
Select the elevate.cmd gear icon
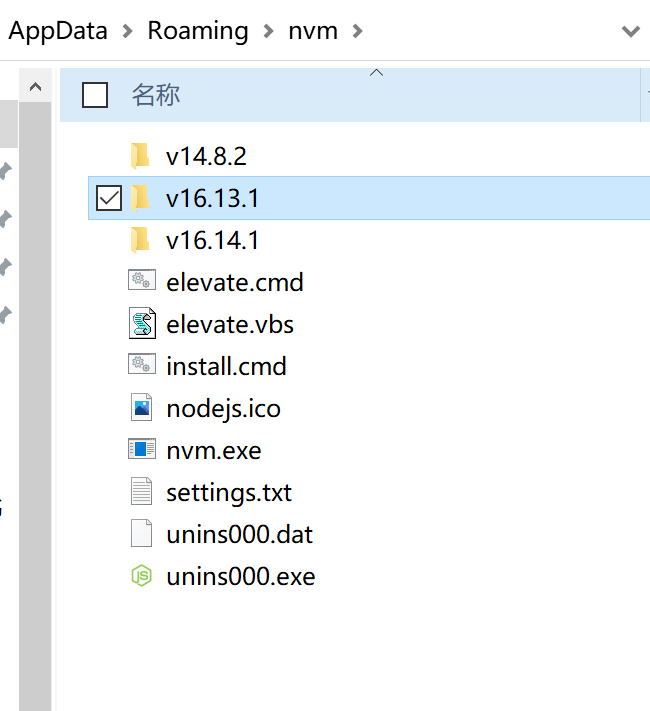click(142, 280)
